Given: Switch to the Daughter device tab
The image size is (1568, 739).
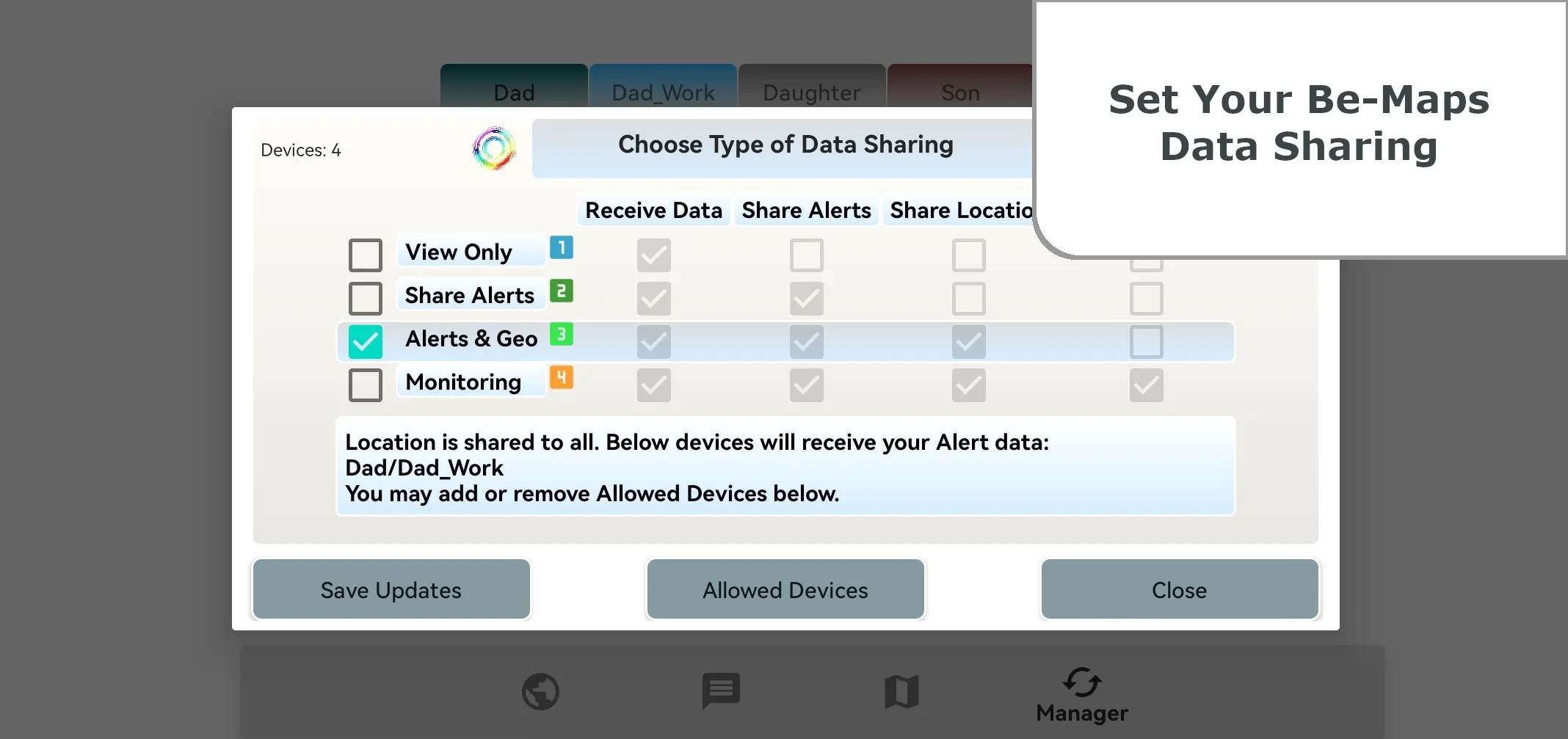Looking at the screenshot, I should coord(812,87).
